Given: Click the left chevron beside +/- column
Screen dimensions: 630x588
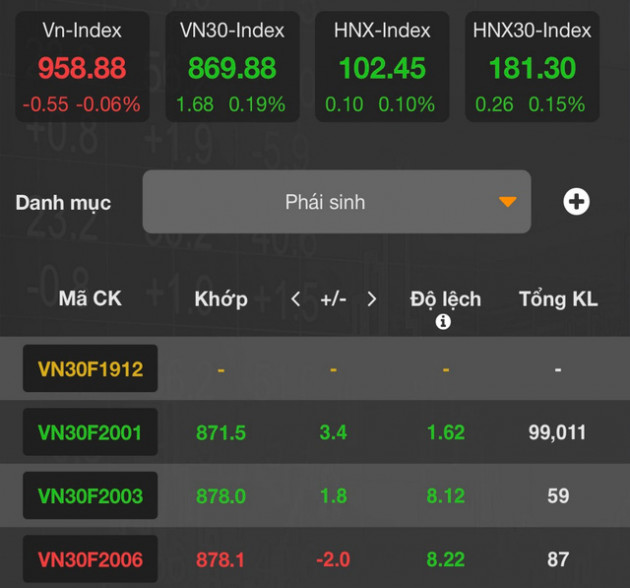Looking at the screenshot, I should (x=296, y=299).
